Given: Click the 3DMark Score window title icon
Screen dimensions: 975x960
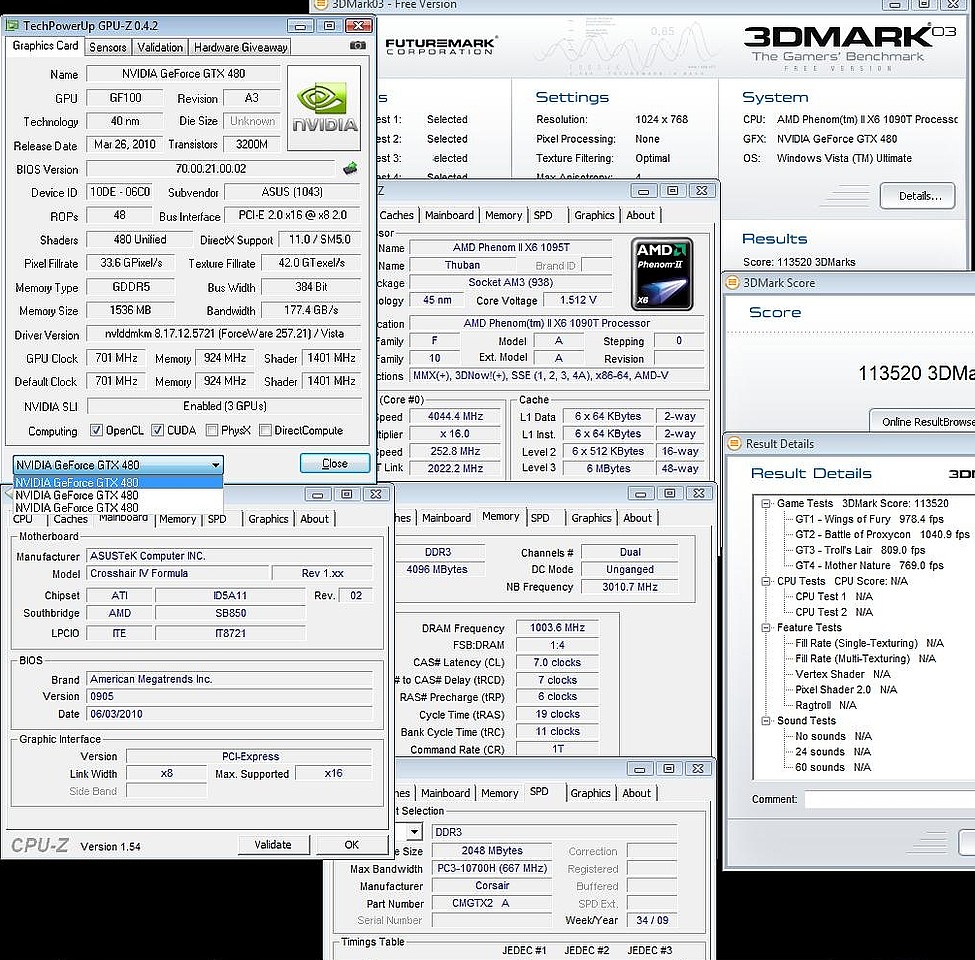Looking at the screenshot, I should click(733, 282).
